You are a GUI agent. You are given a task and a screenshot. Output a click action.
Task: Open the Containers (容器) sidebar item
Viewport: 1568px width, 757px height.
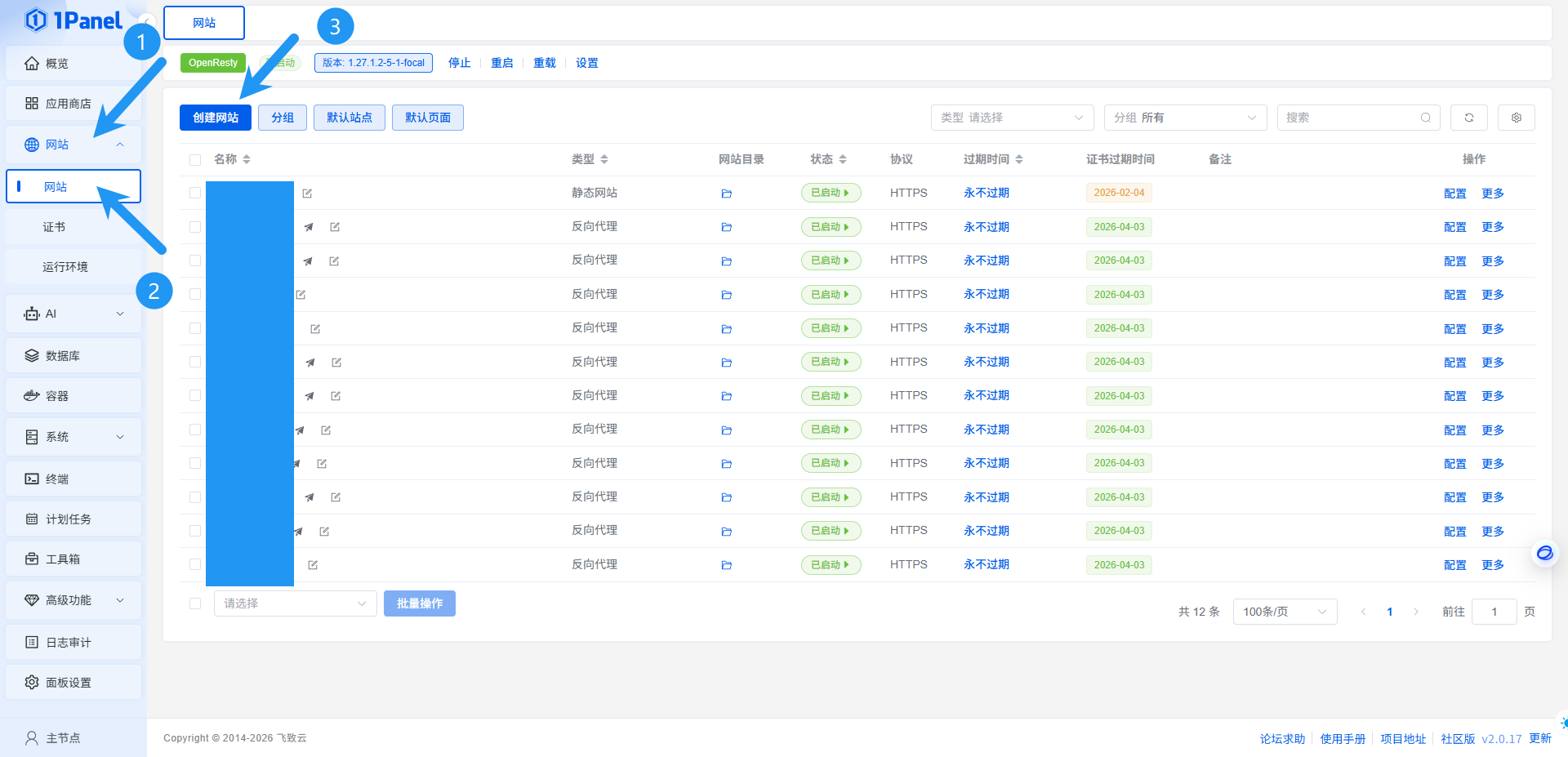(x=57, y=396)
